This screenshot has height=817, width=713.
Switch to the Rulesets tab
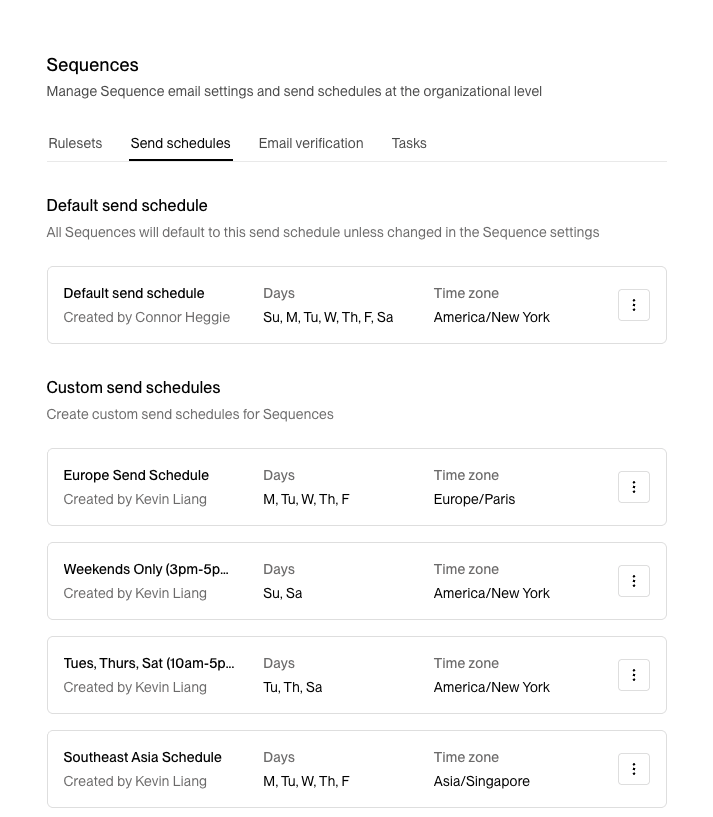(x=75, y=143)
